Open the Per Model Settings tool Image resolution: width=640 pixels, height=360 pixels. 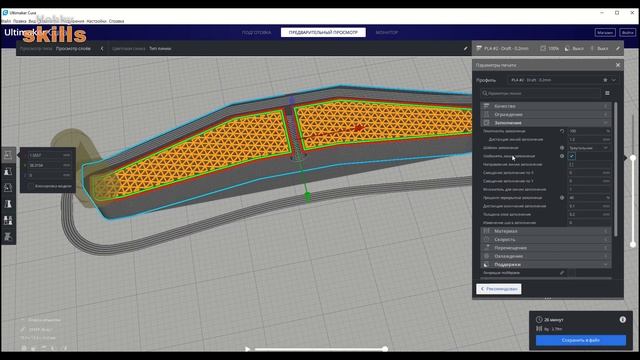[x=8, y=220]
